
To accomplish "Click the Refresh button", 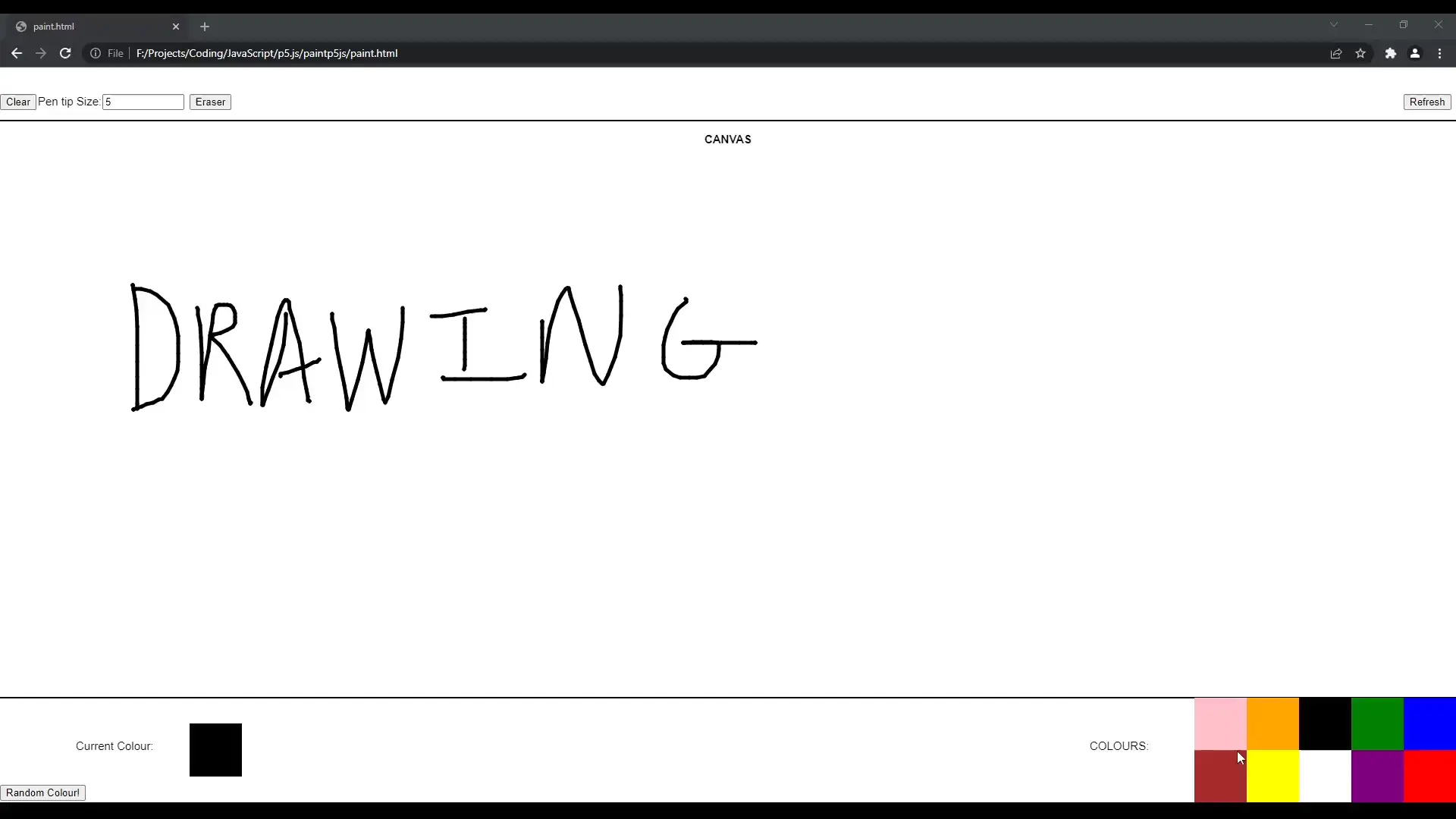I will pos(1426,102).
